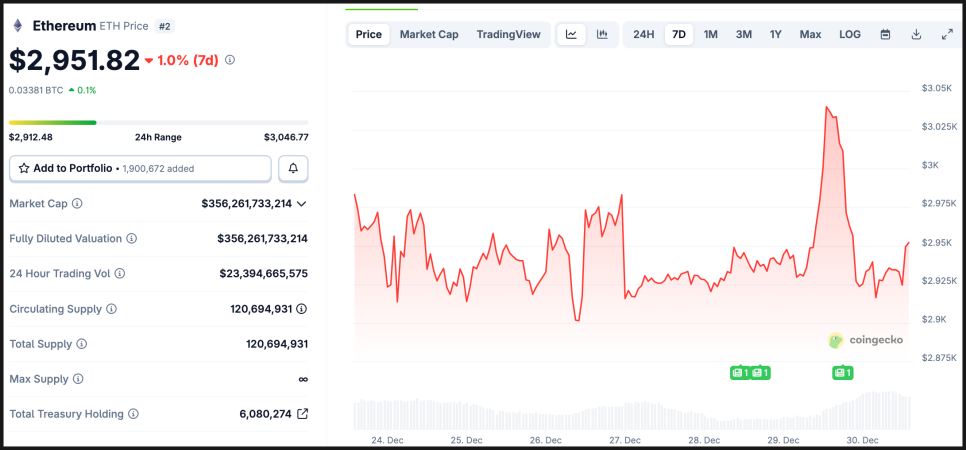The height and width of the screenshot is (450, 966).
Task: Switch to the Market Cap tab
Action: tap(429, 34)
